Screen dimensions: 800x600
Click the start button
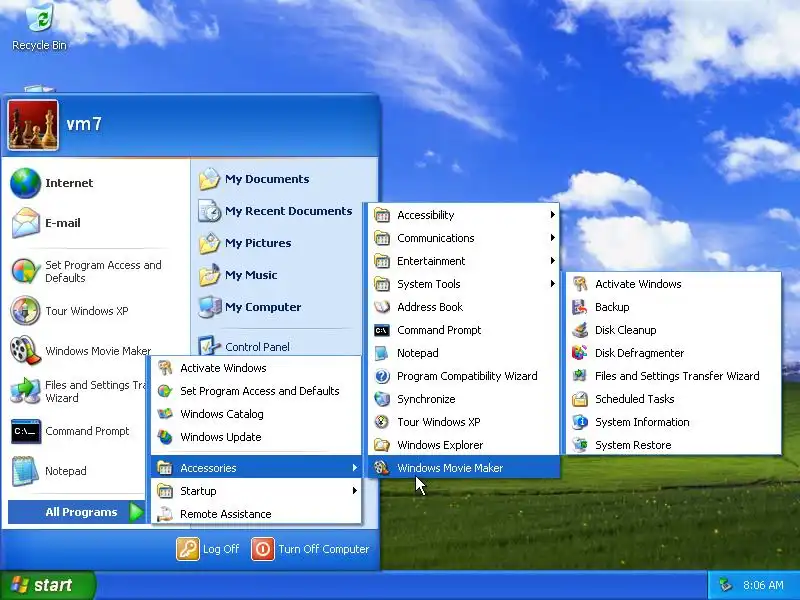pos(48,585)
